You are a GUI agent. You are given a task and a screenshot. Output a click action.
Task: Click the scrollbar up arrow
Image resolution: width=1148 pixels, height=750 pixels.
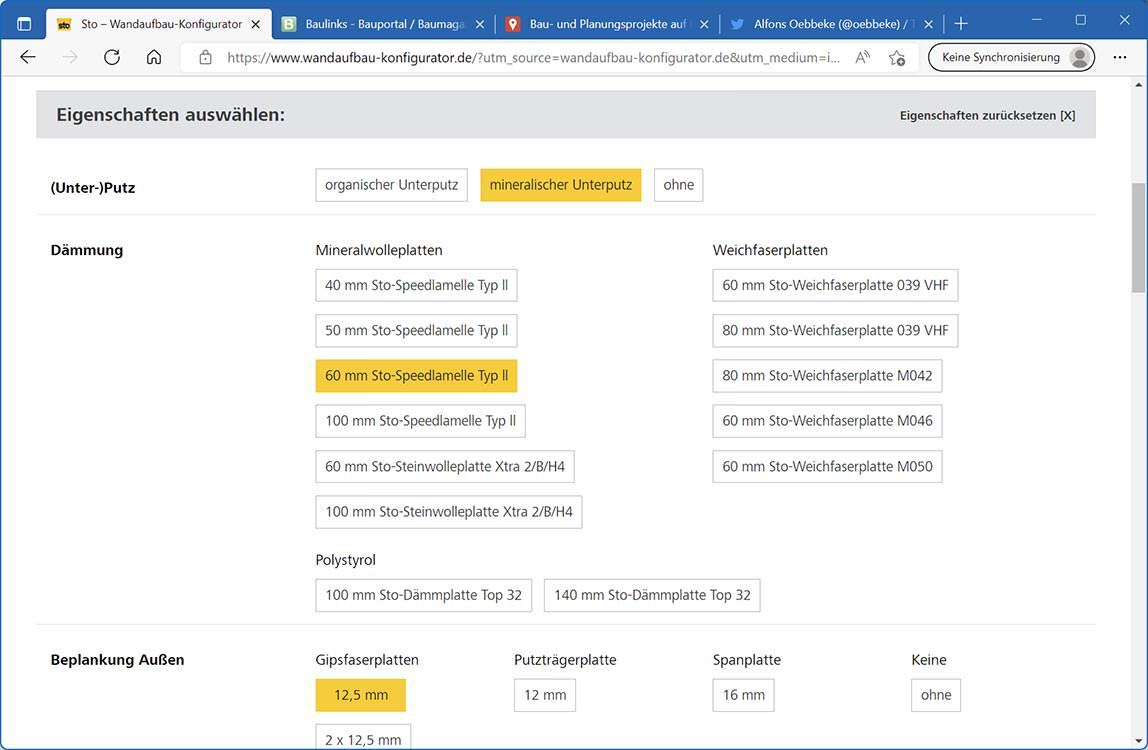pyautogui.click(x=1138, y=85)
